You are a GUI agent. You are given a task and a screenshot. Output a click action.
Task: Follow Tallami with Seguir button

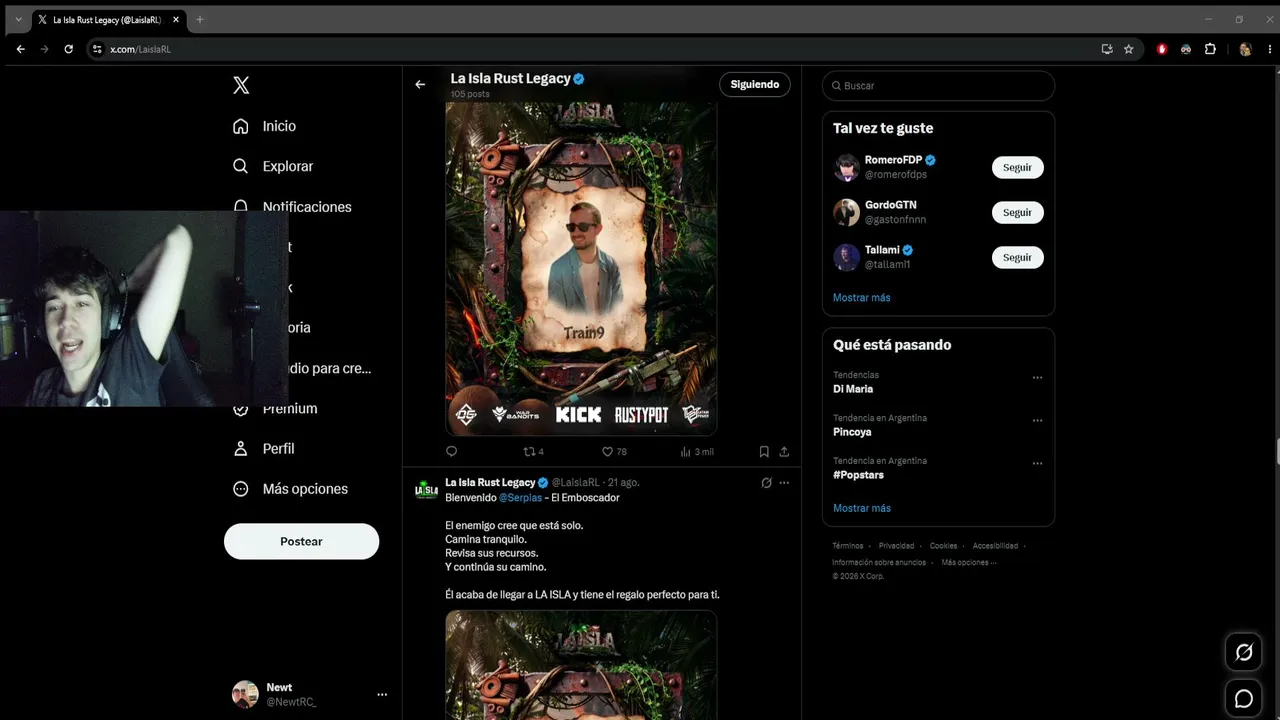coord(1018,257)
